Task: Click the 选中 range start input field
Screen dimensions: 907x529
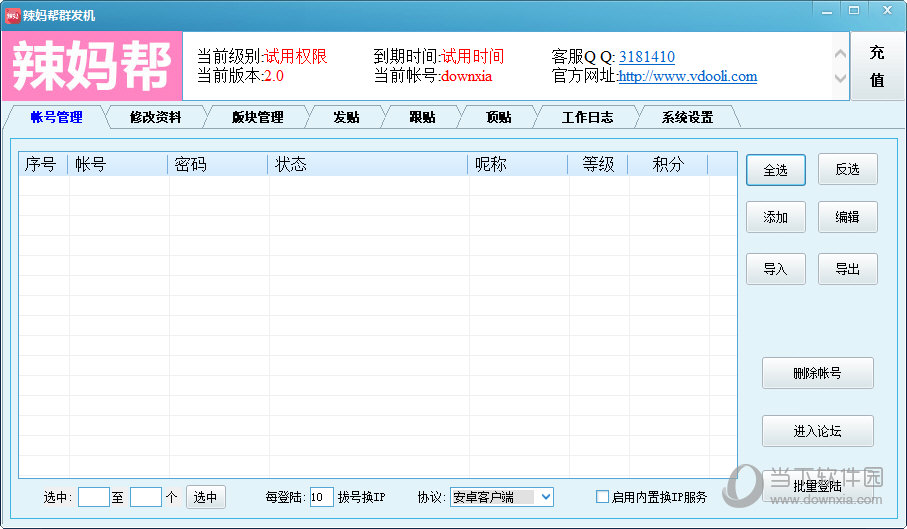Action: [x=94, y=497]
